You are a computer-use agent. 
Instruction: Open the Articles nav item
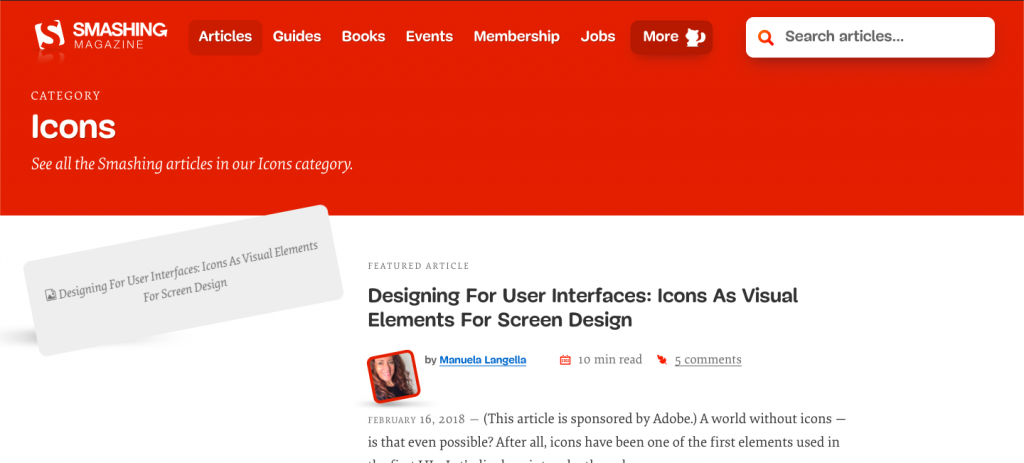coord(225,37)
